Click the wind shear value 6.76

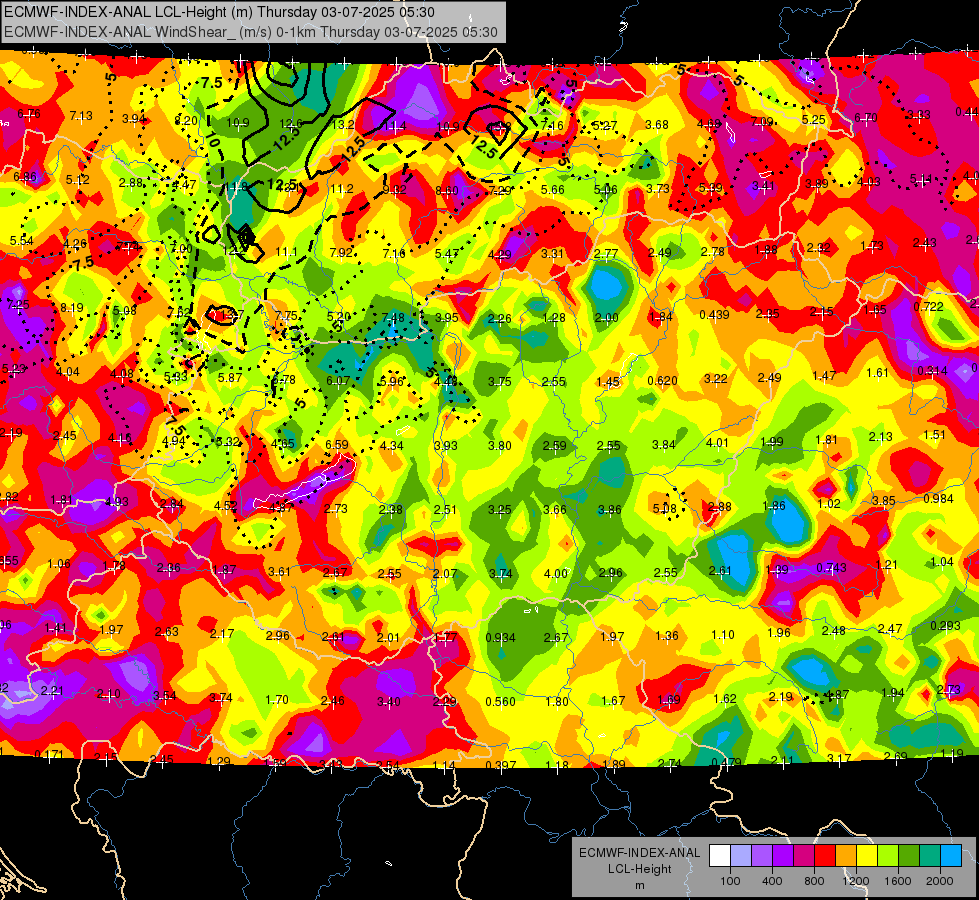click(29, 114)
